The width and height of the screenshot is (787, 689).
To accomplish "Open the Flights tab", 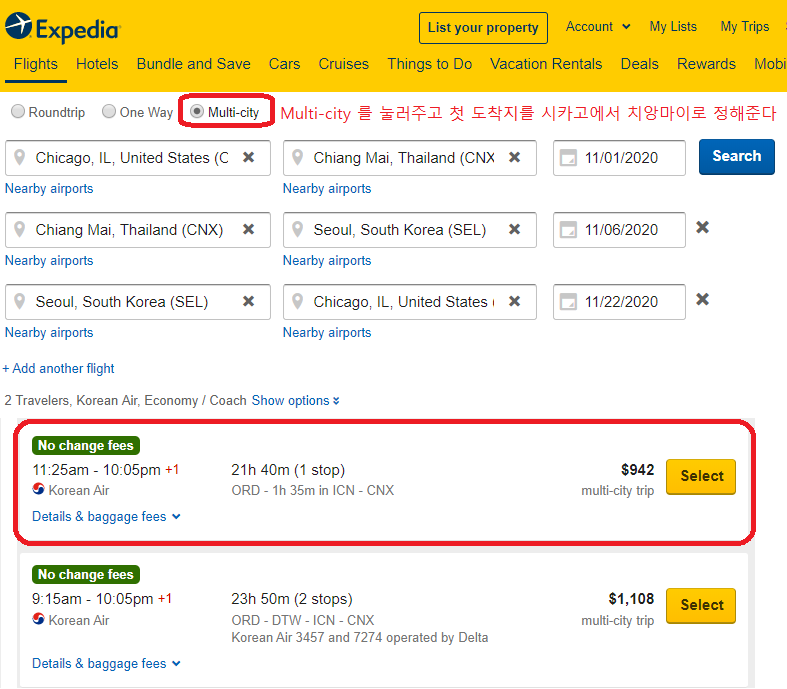I will click(x=36, y=64).
